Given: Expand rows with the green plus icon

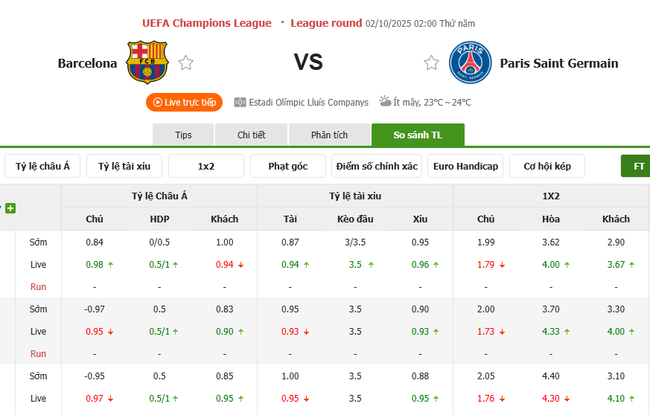Looking at the screenshot, I should (x=11, y=208).
